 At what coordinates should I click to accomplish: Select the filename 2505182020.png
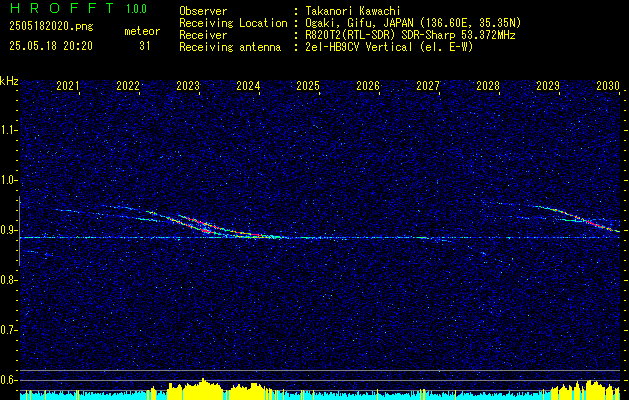51,26
